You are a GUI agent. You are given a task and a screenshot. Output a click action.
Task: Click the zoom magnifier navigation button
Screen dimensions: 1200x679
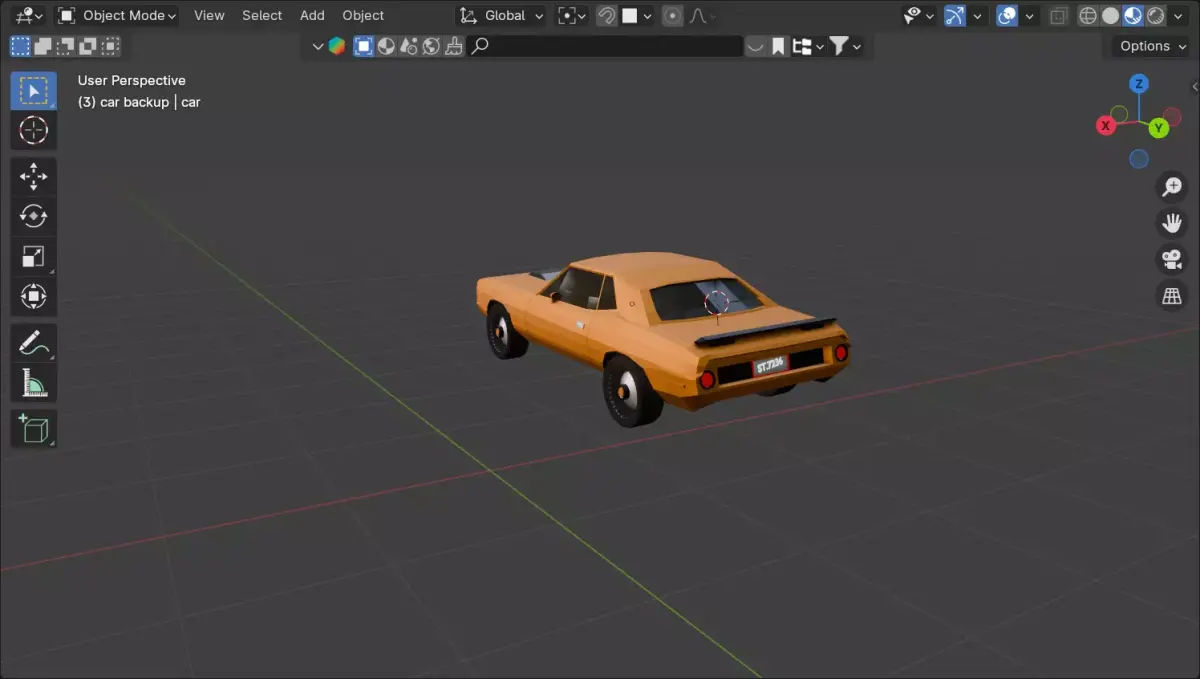tap(1171, 187)
